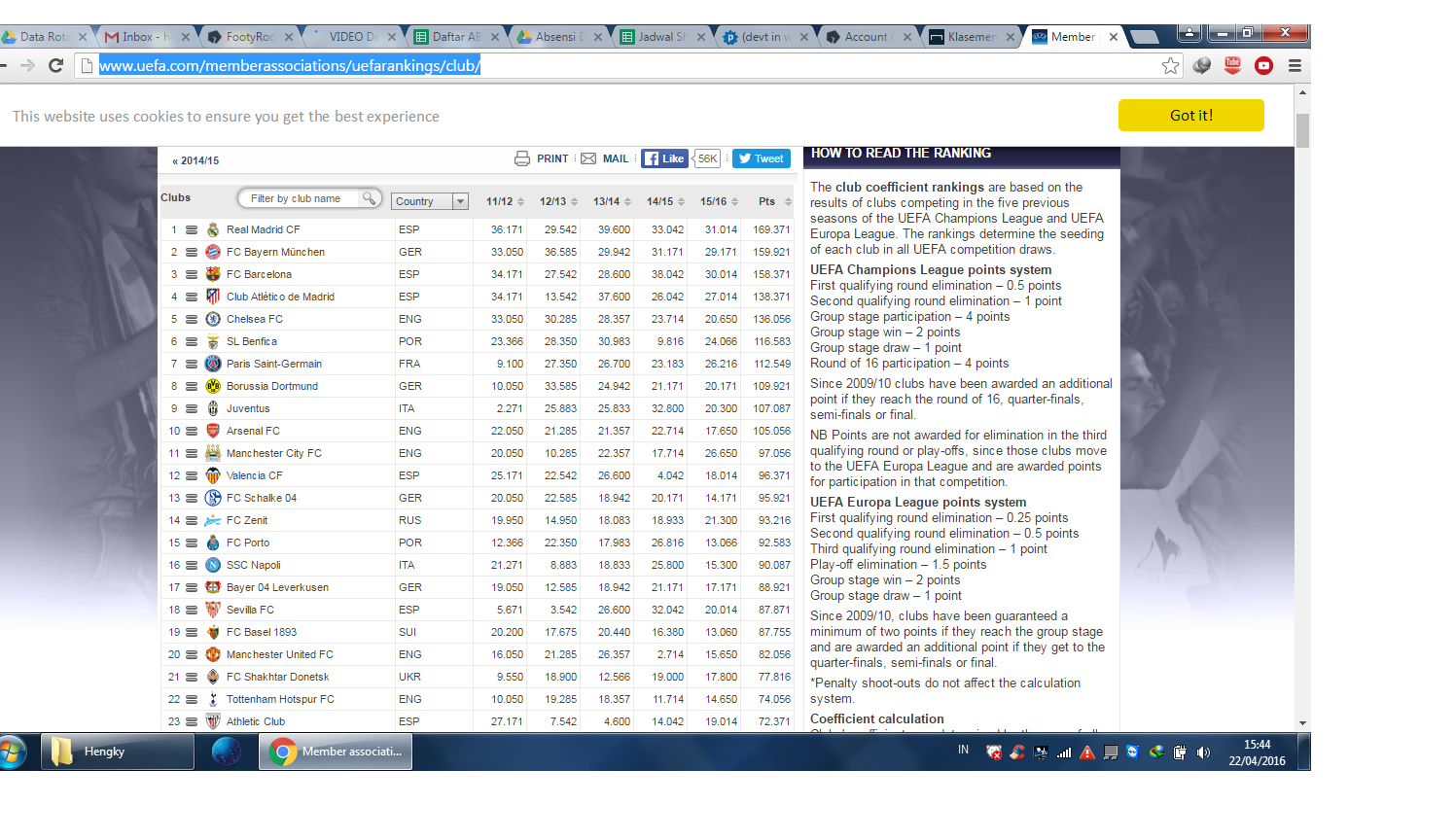Open the Club Atlético de Madrid link
Screen dimensions: 1455x840
pyautogui.click(x=280, y=297)
